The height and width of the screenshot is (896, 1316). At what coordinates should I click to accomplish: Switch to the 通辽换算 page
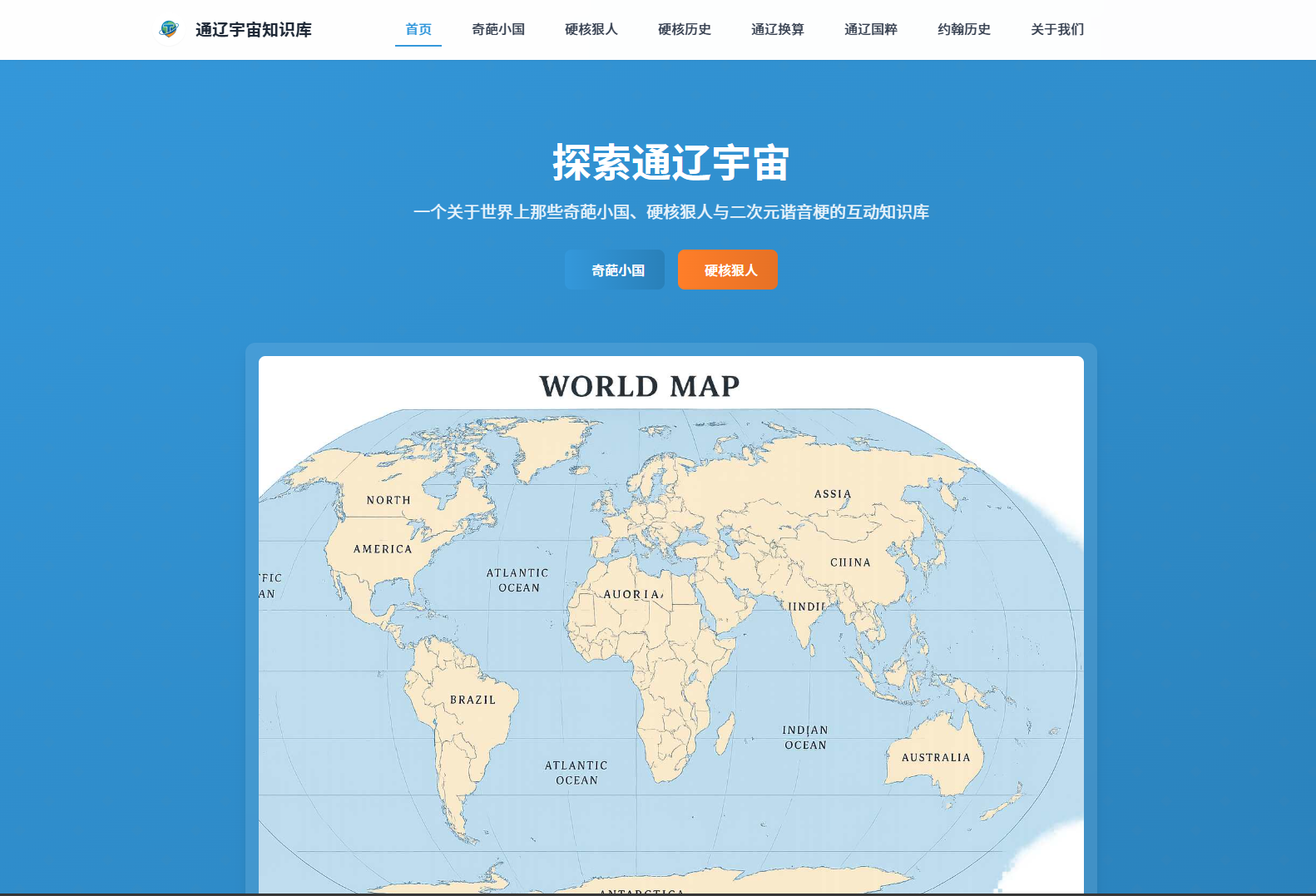tap(778, 29)
